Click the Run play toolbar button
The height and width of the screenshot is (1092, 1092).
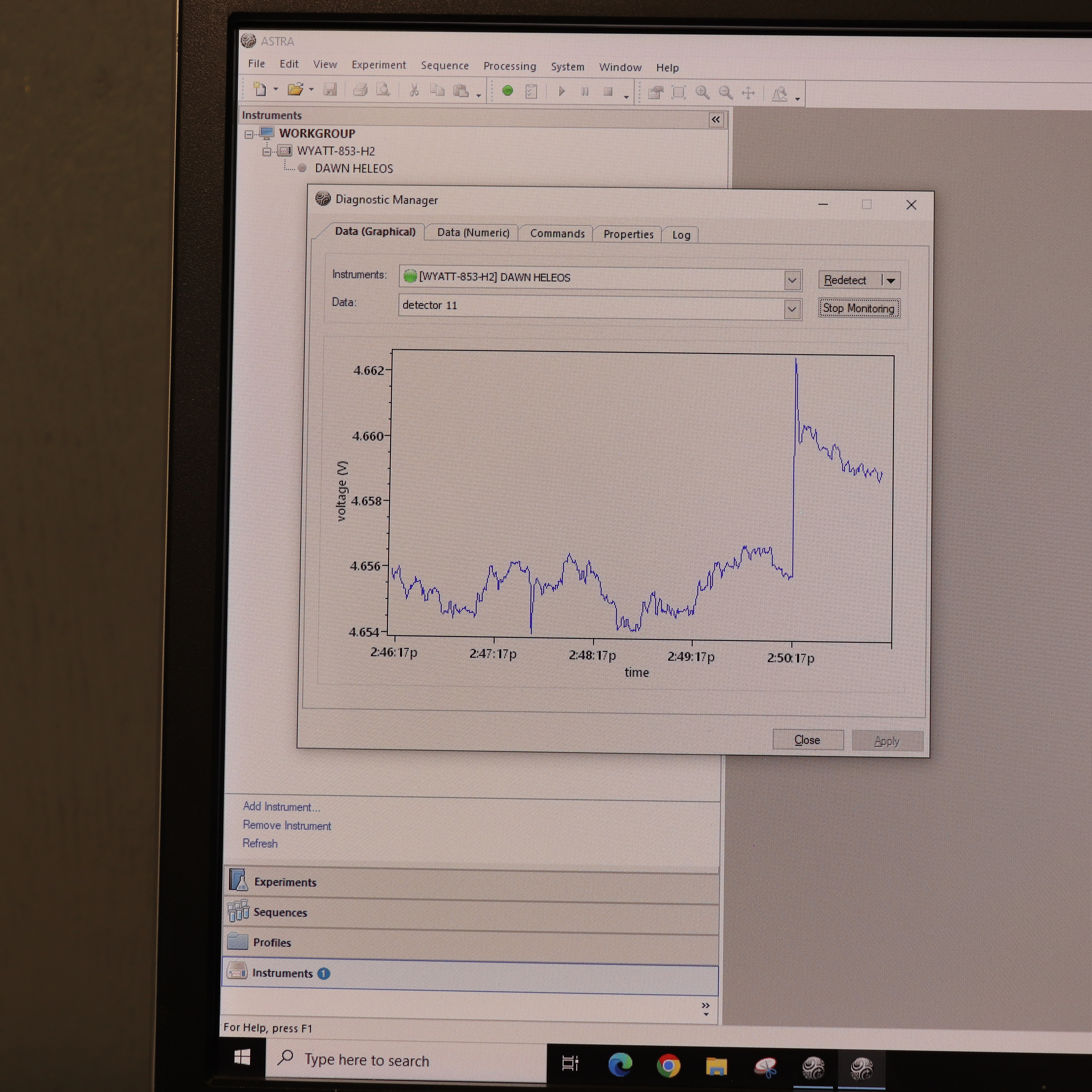pos(561,91)
